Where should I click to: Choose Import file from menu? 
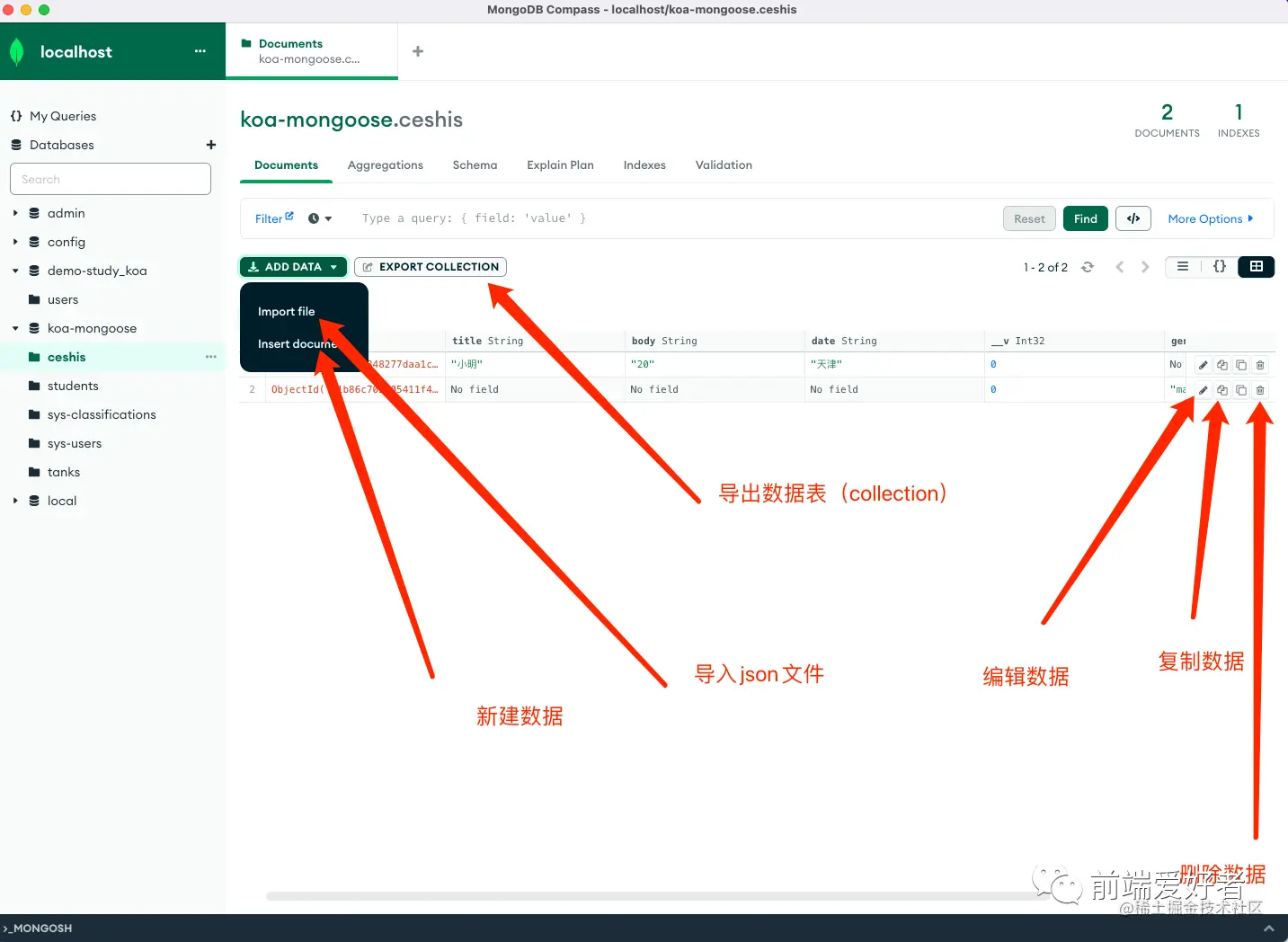tap(287, 312)
